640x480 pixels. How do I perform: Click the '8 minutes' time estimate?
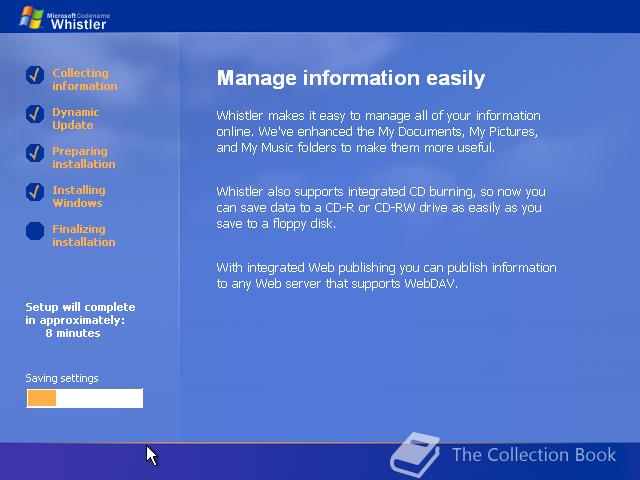(73, 333)
